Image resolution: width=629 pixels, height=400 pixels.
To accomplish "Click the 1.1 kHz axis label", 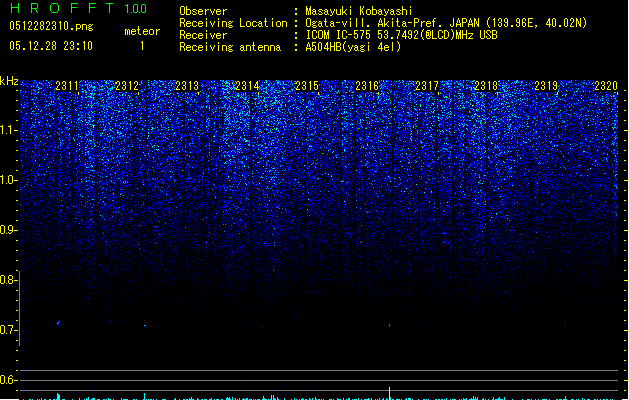I will pos(9,130).
